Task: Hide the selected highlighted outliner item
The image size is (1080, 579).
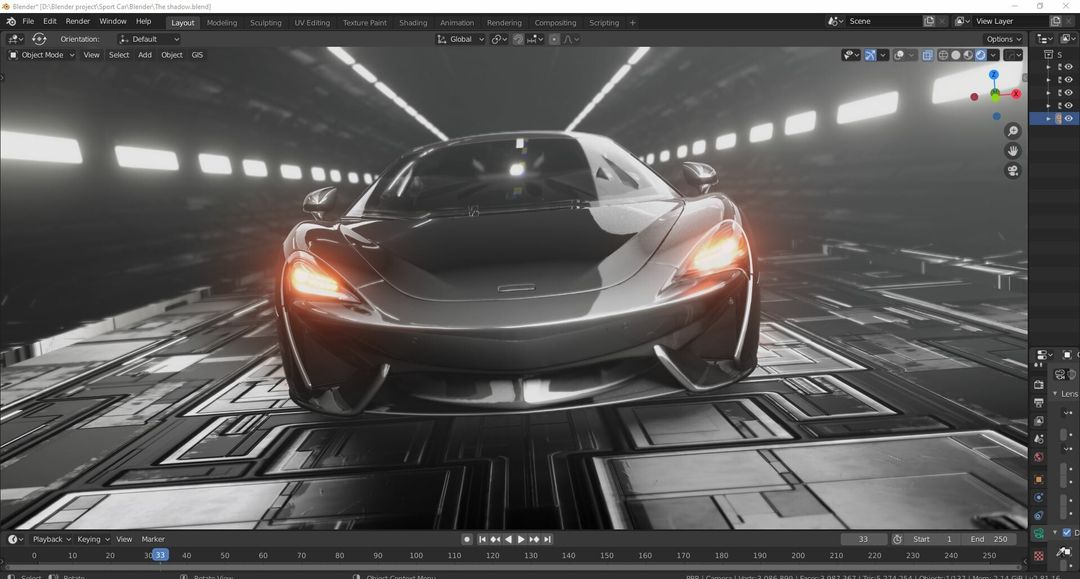Action: pos(1068,118)
